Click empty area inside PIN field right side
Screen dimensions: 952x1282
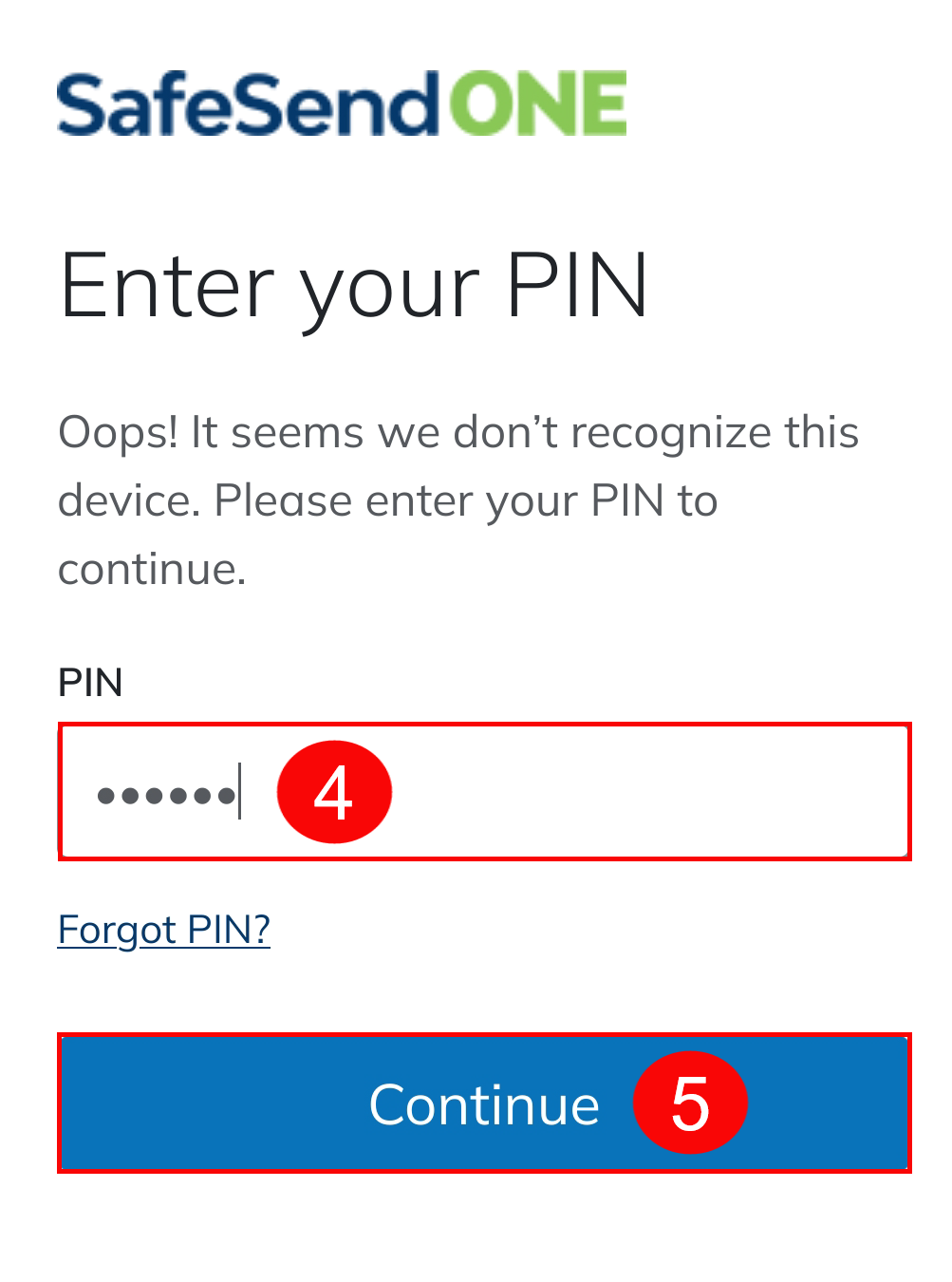pyautogui.click(x=664, y=792)
